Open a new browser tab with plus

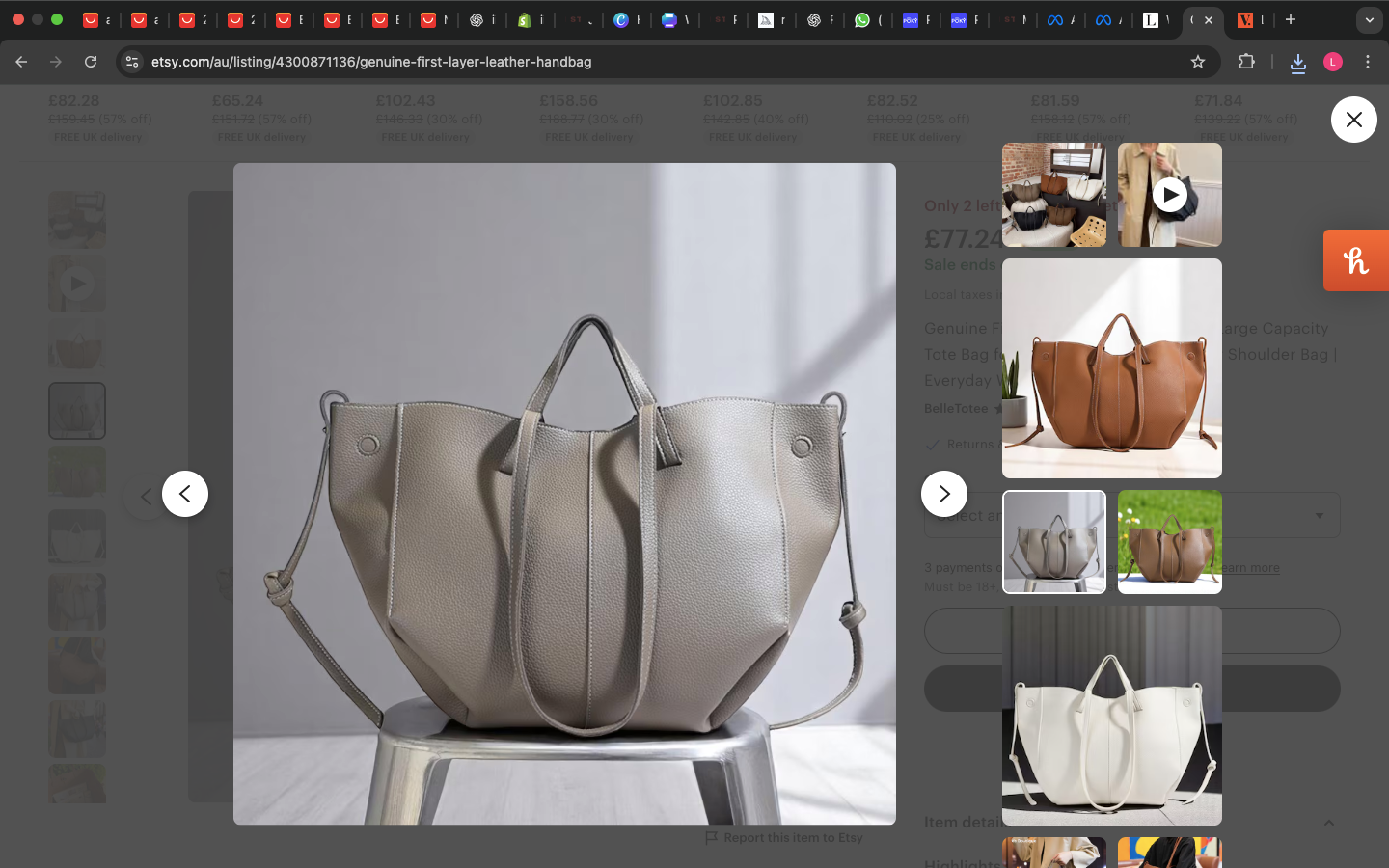point(1291,19)
